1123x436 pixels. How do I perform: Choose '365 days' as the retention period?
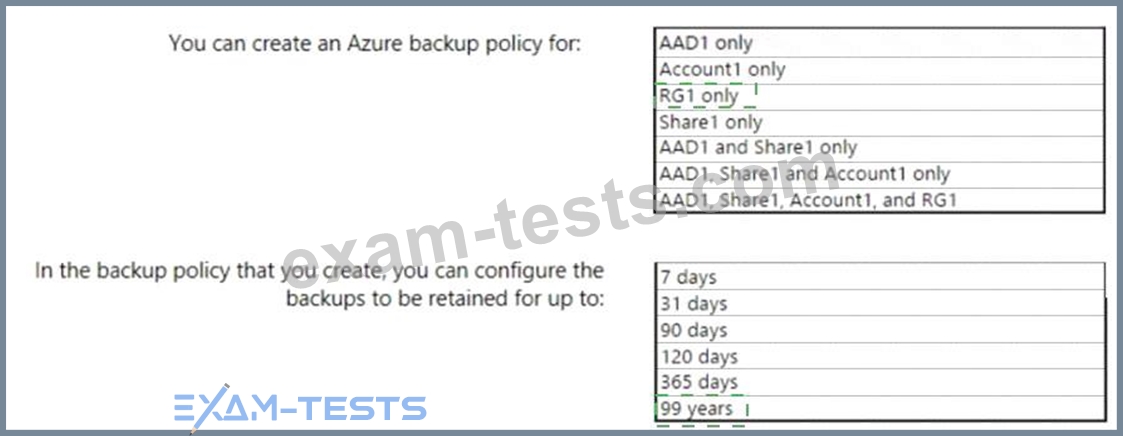880,382
